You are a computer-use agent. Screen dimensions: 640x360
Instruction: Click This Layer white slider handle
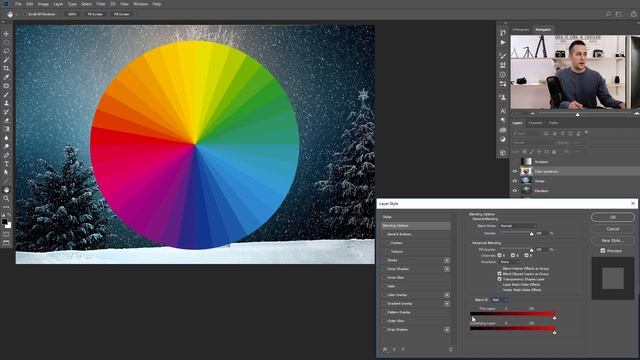[x=554, y=318]
